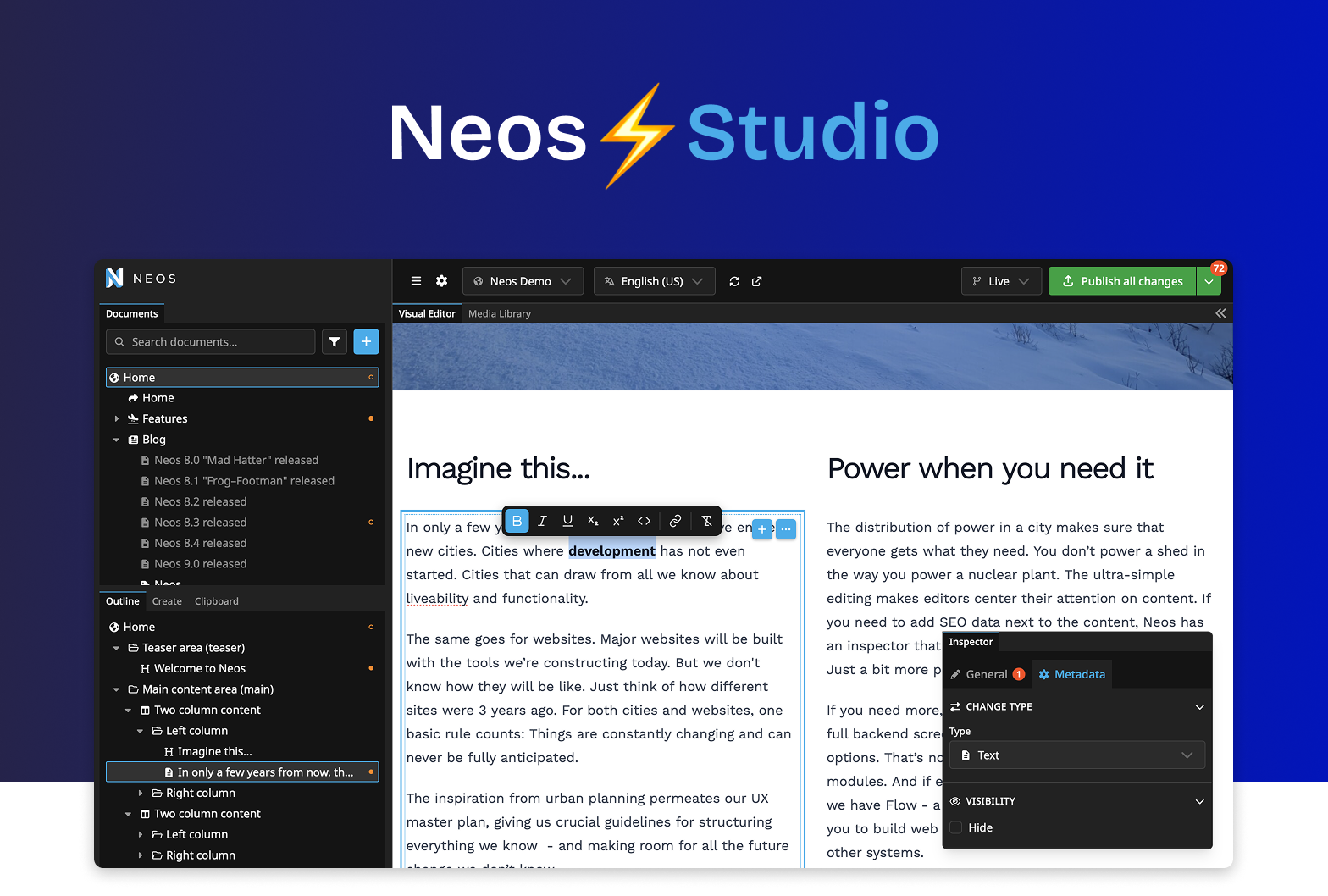Open the Type dropdown showing Text
Image resolution: width=1328 pixels, height=896 pixels.
click(x=1077, y=755)
